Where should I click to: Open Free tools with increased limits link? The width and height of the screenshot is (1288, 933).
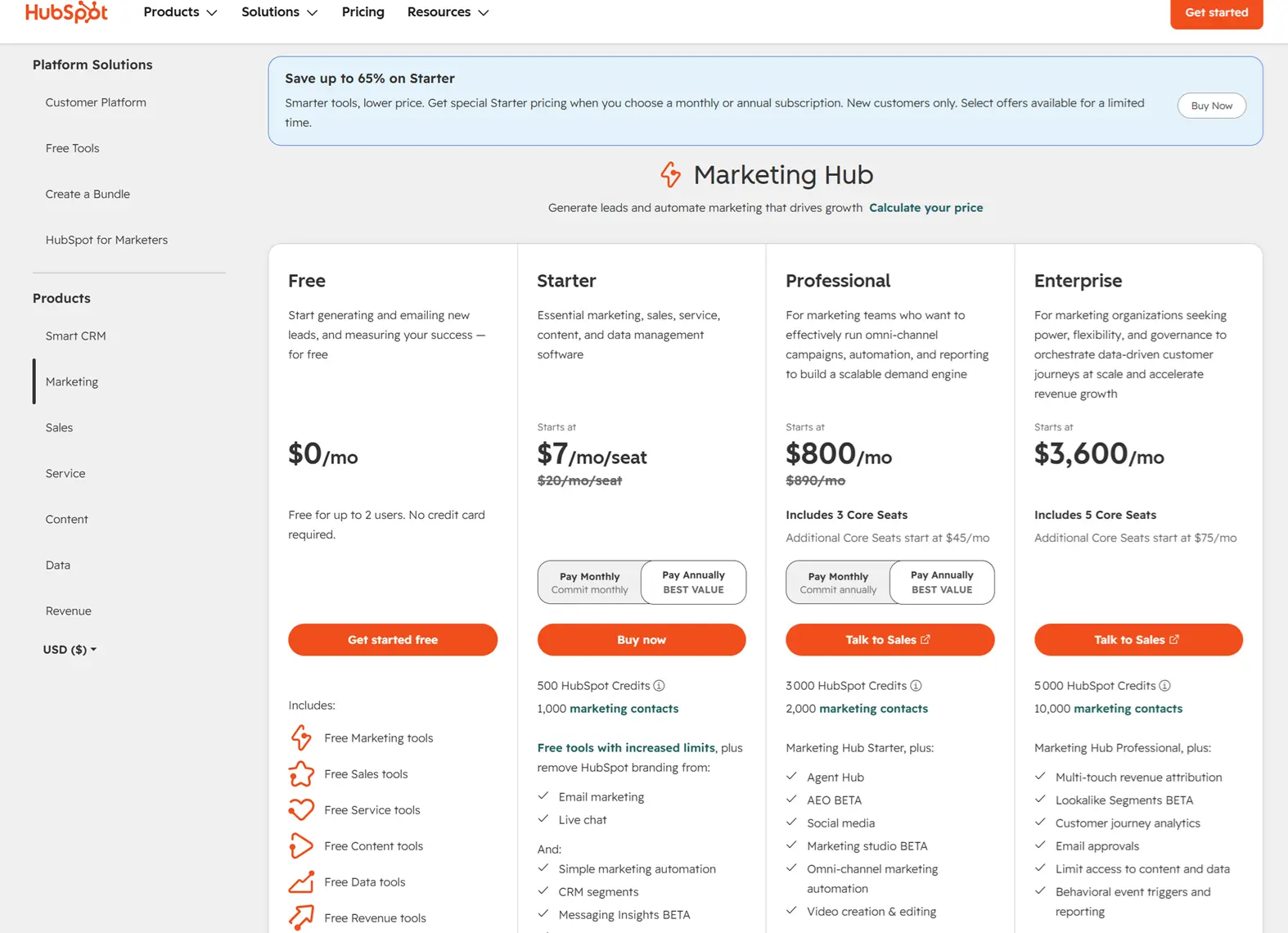click(x=626, y=747)
